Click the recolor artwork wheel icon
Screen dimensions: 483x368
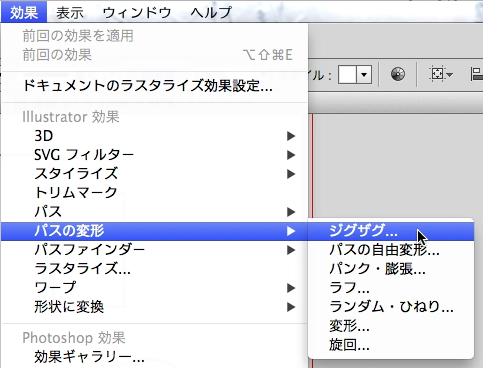tap(398, 74)
